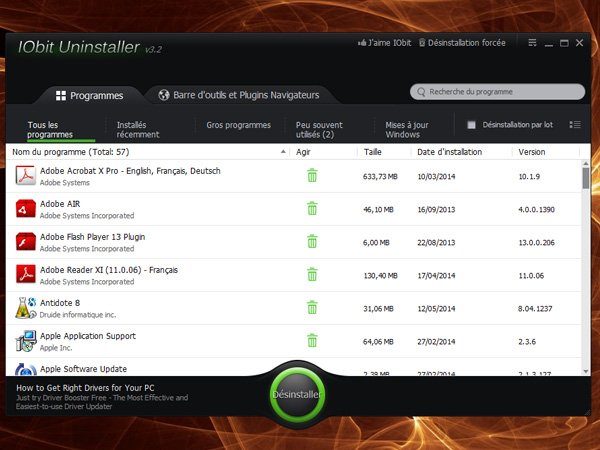Select Adobe Flash Player 13 Plugin name
The height and width of the screenshot is (450, 600).
pyautogui.click(x=93, y=237)
